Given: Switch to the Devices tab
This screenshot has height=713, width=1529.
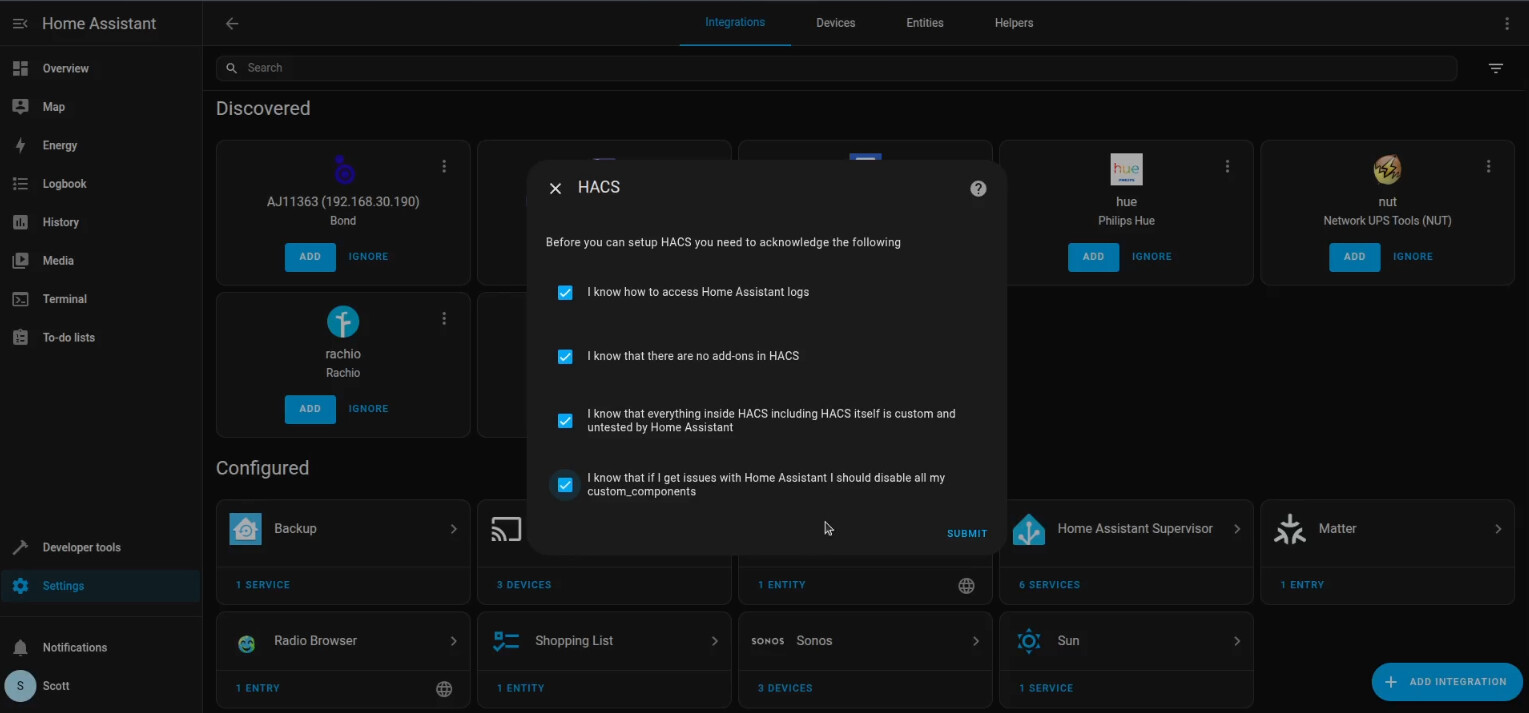Looking at the screenshot, I should point(835,23).
